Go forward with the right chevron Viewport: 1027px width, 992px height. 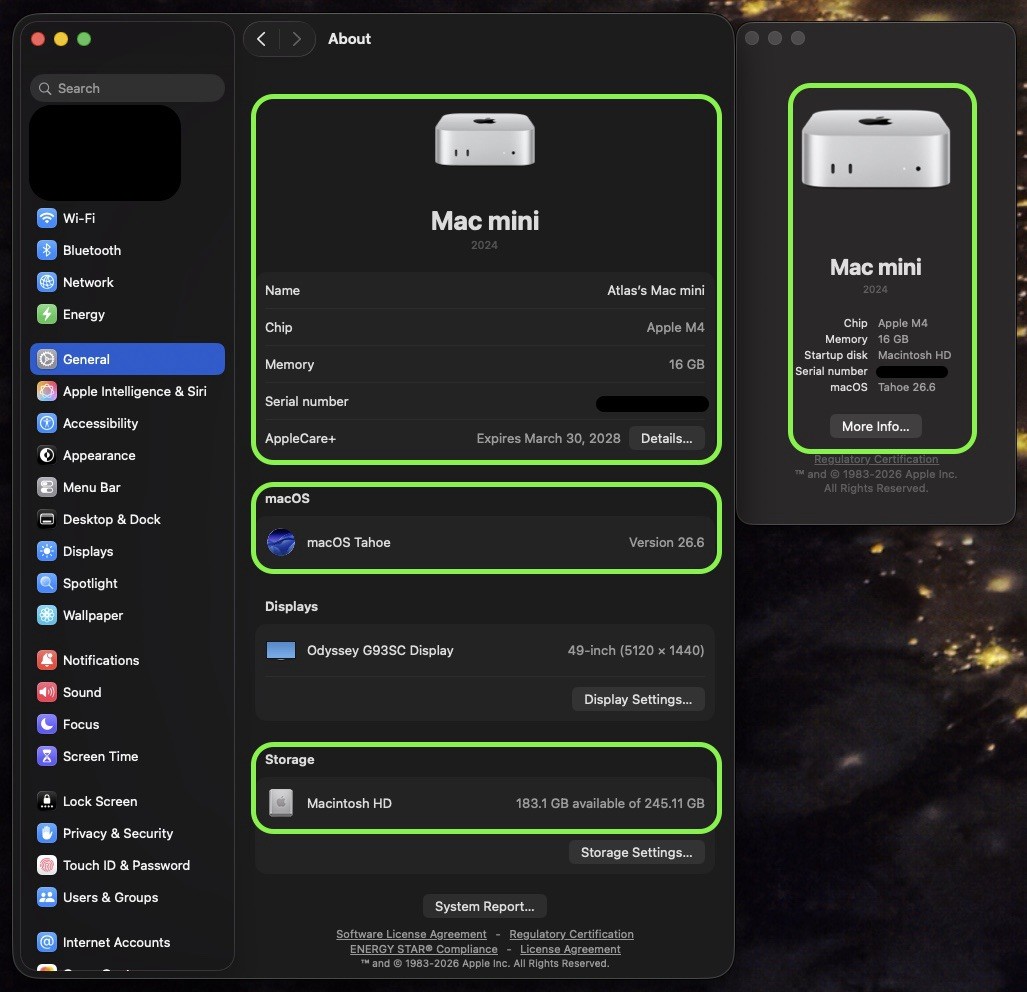(297, 39)
